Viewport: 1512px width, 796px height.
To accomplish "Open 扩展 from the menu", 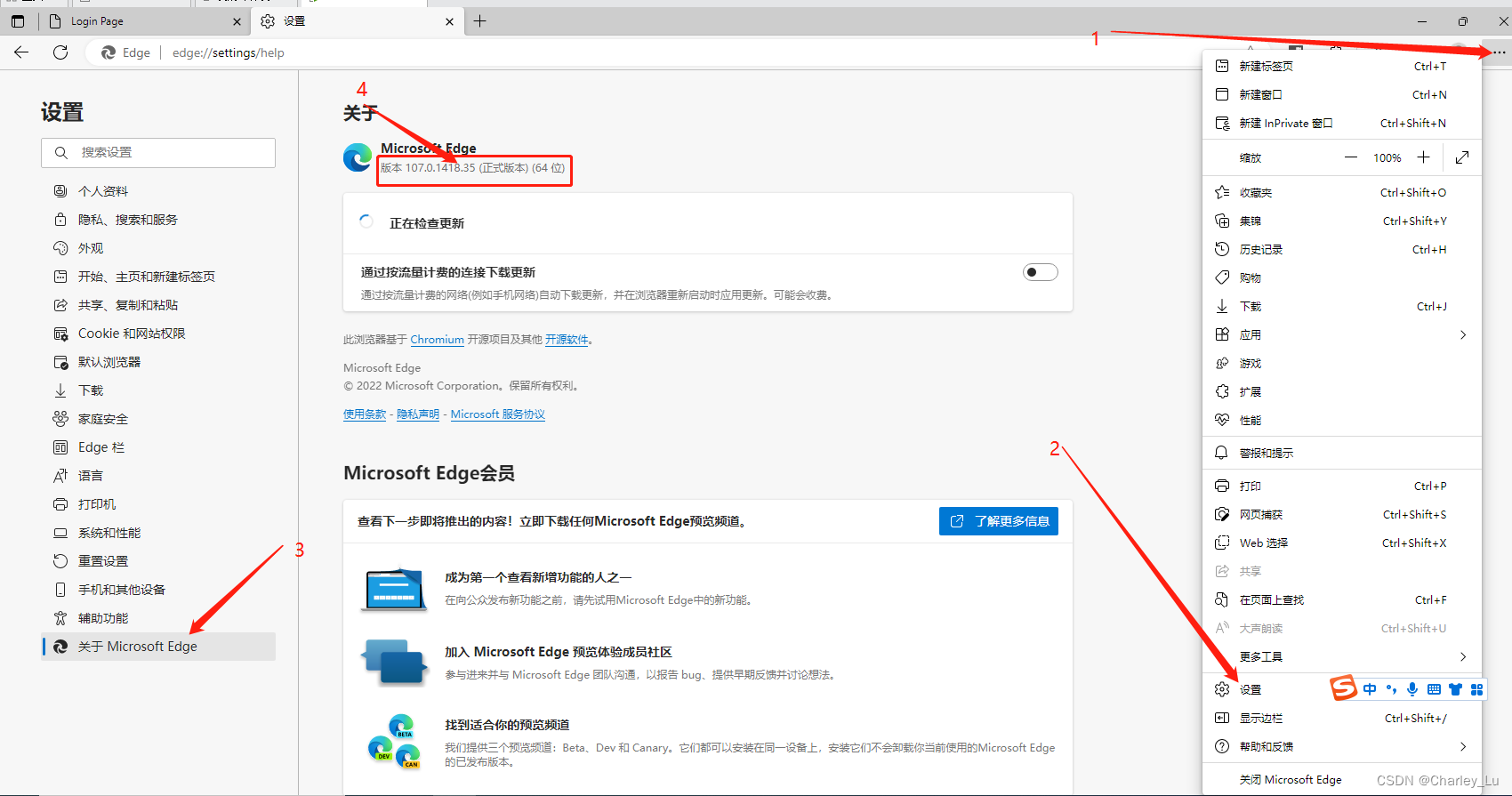I will (1342, 391).
